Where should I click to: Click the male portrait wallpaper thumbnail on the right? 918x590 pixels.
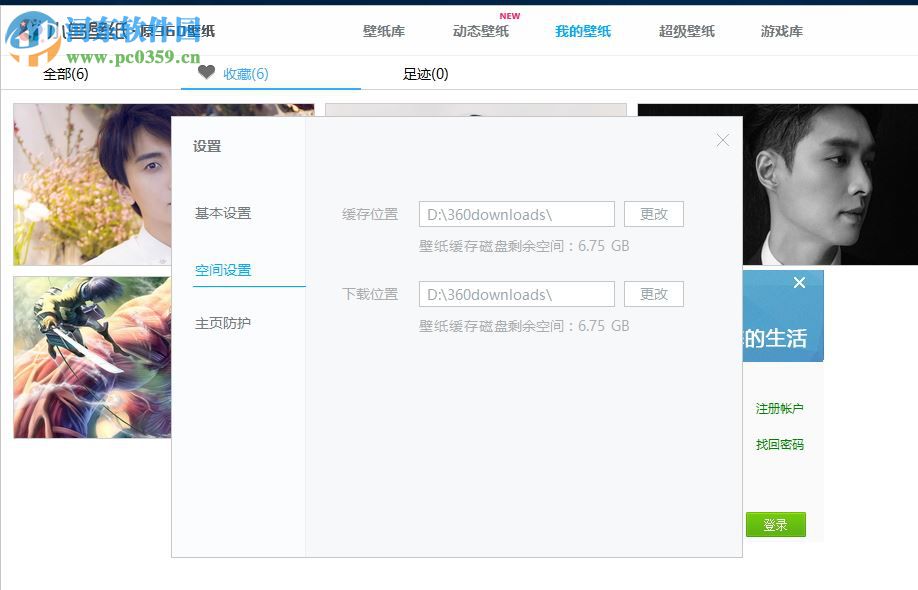pyautogui.click(x=830, y=184)
